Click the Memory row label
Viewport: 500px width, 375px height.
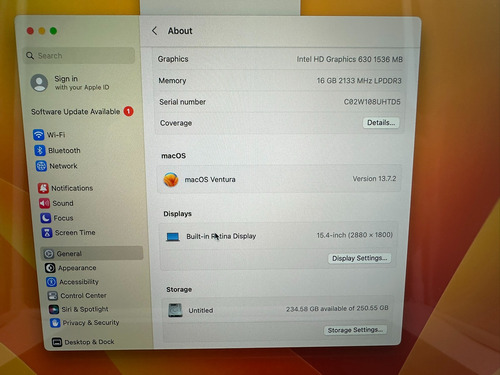click(172, 81)
